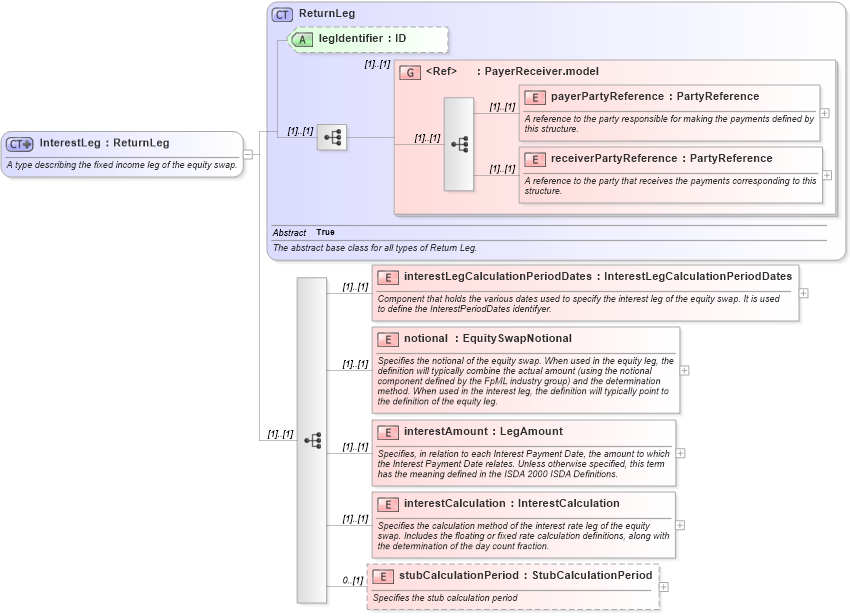850x616 pixels.
Task: Click the E icon of notional element
Action: pyautogui.click(x=388, y=339)
